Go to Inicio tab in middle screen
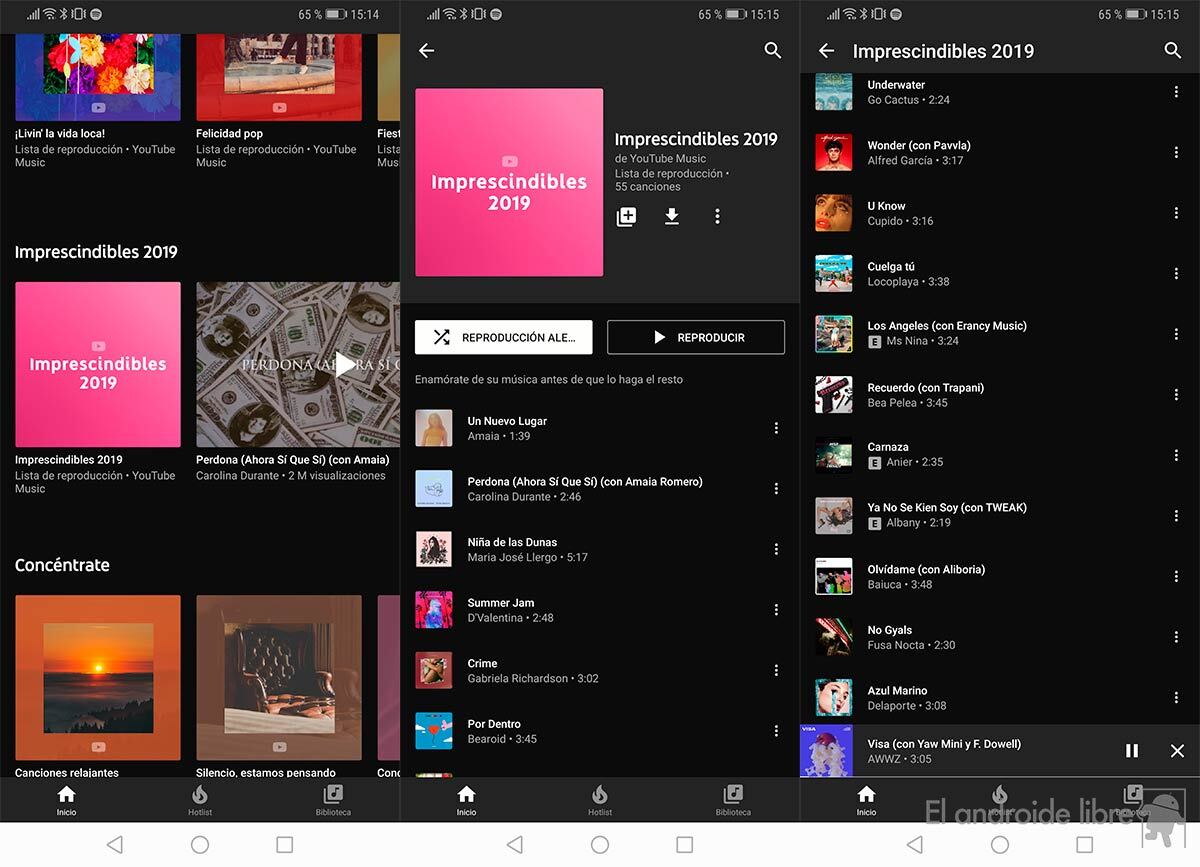The image size is (1200, 867). click(x=466, y=800)
